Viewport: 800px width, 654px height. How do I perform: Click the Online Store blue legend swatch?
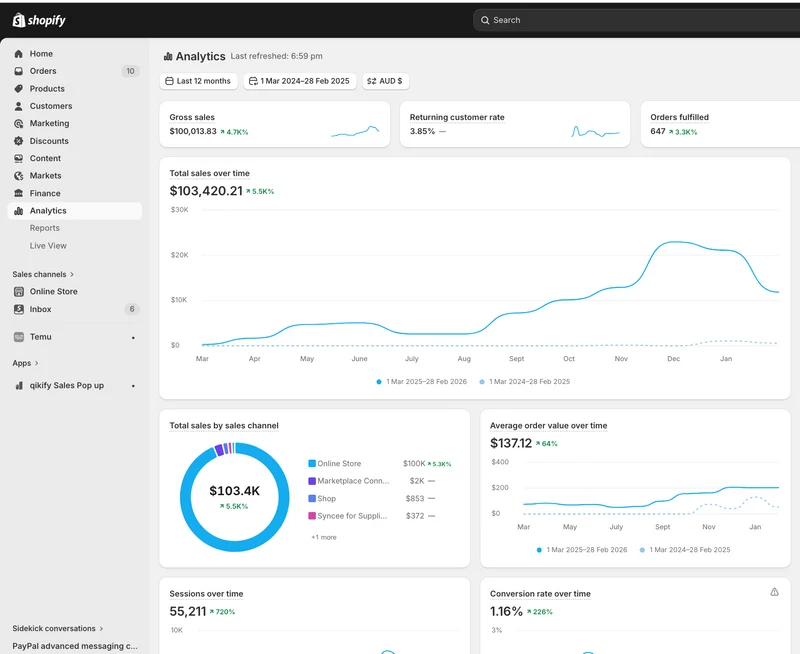(x=312, y=463)
